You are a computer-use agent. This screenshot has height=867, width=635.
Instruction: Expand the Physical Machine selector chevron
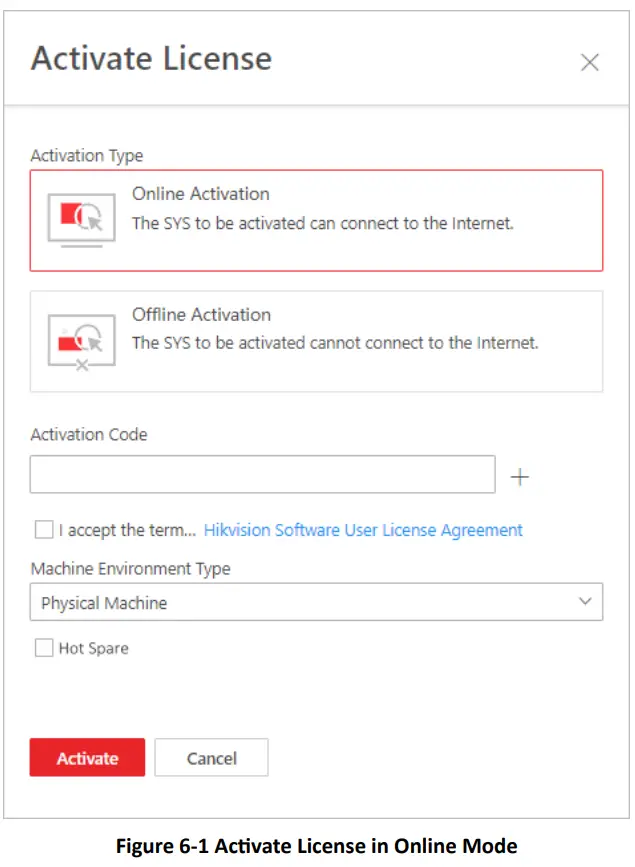[x=583, y=601]
